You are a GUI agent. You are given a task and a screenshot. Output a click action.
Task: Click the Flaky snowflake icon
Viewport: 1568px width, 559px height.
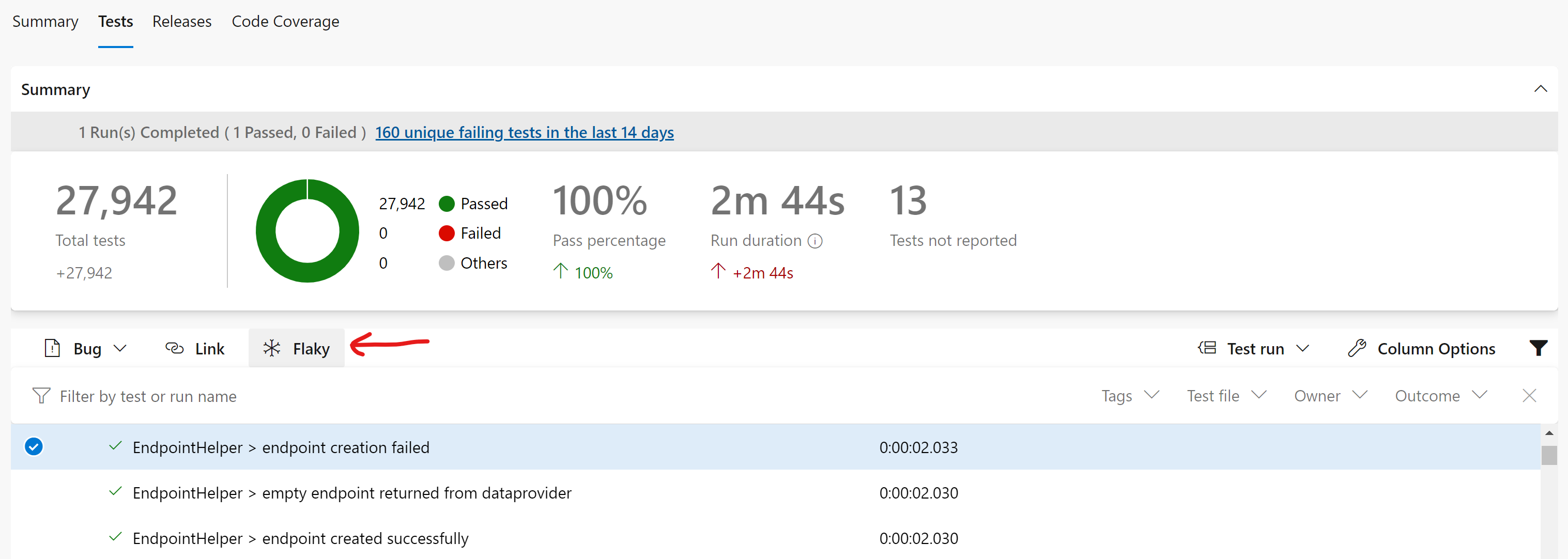pyautogui.click(x=273, y=348)
